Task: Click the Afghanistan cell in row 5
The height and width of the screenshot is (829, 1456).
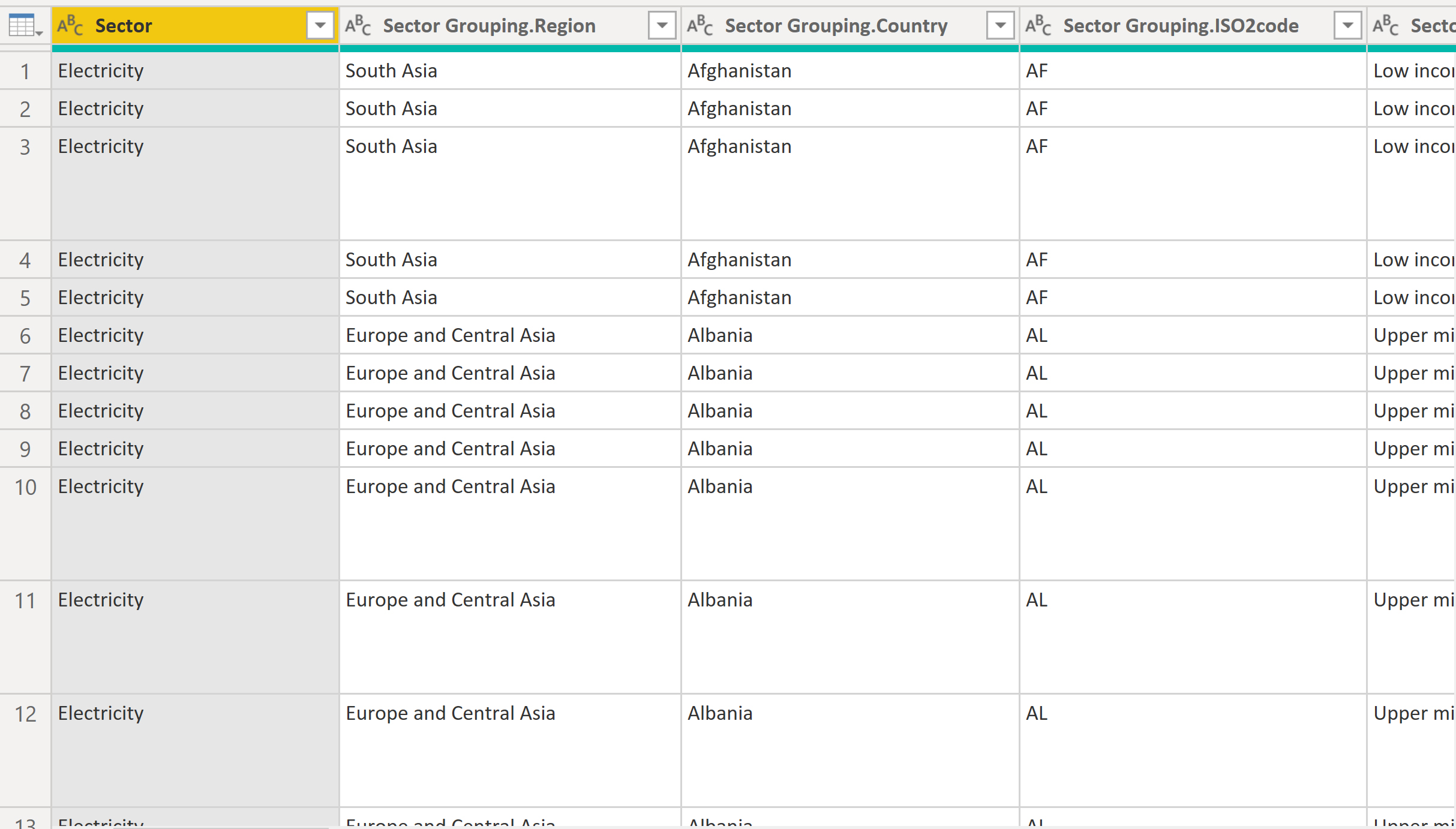Action: tap(851, 298)
